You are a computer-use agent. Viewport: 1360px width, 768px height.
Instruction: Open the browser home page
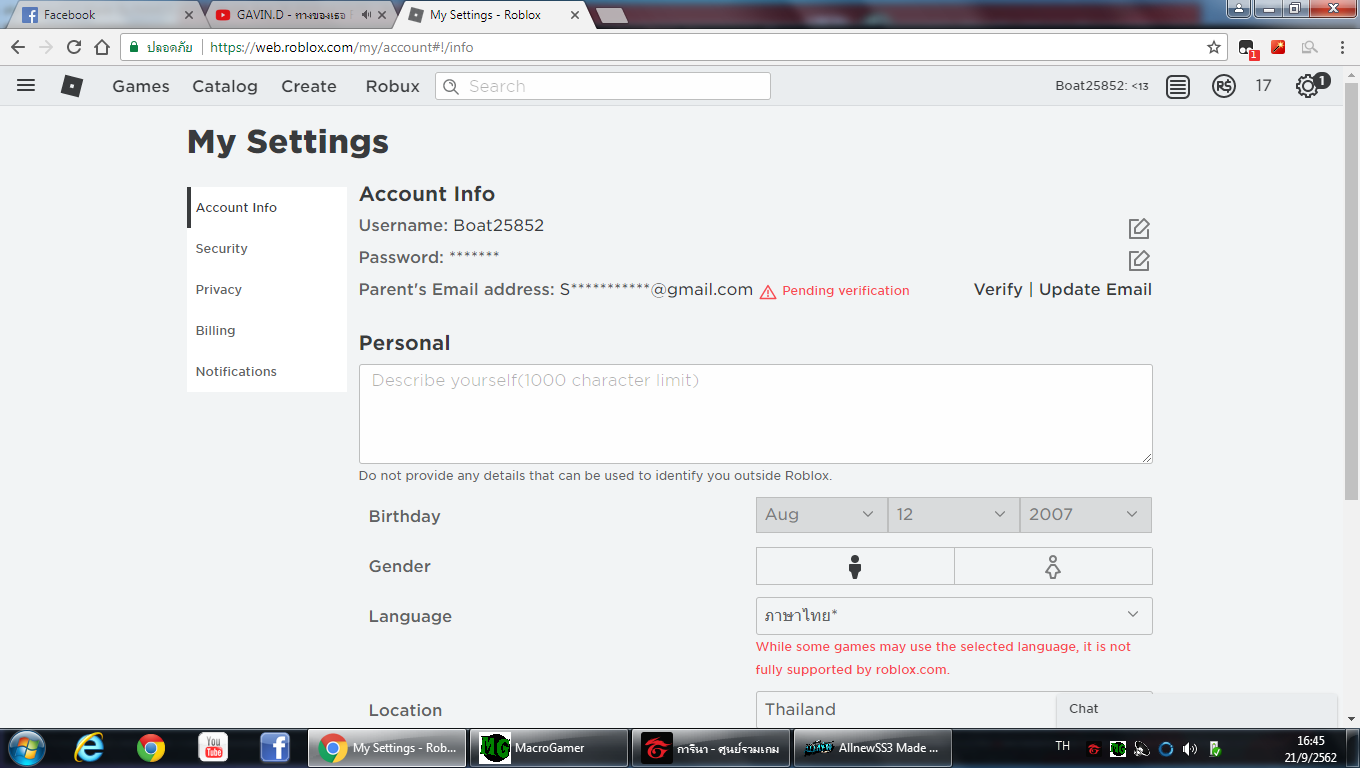102,47
